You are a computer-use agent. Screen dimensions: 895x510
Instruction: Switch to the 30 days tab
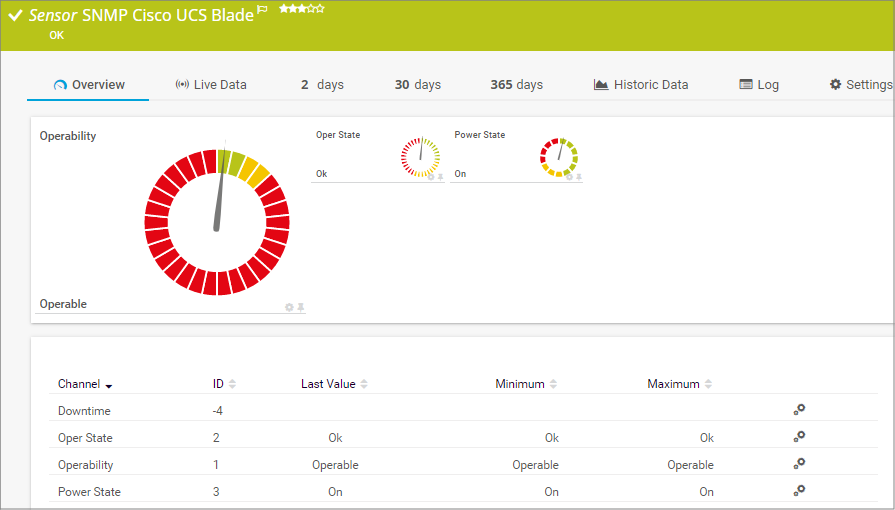417,85
